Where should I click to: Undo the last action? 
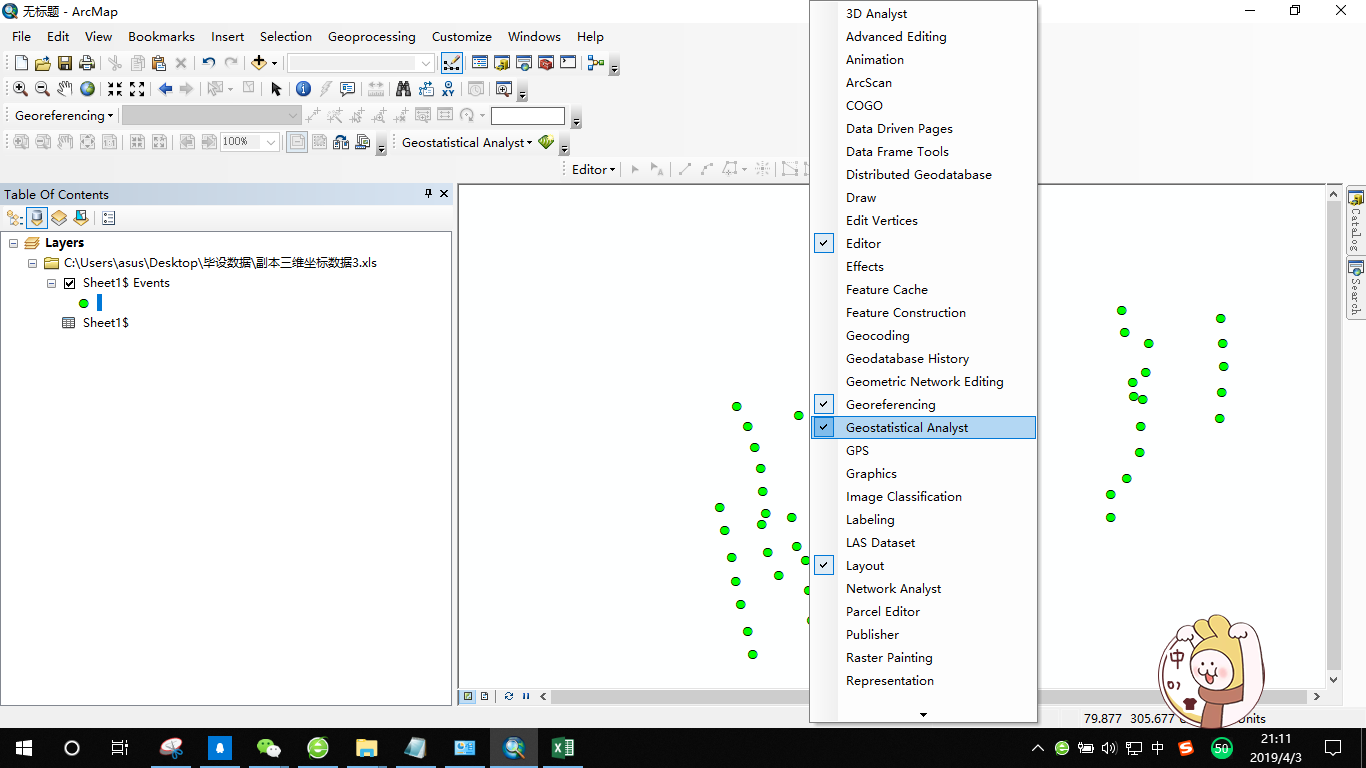pos(208,63)
